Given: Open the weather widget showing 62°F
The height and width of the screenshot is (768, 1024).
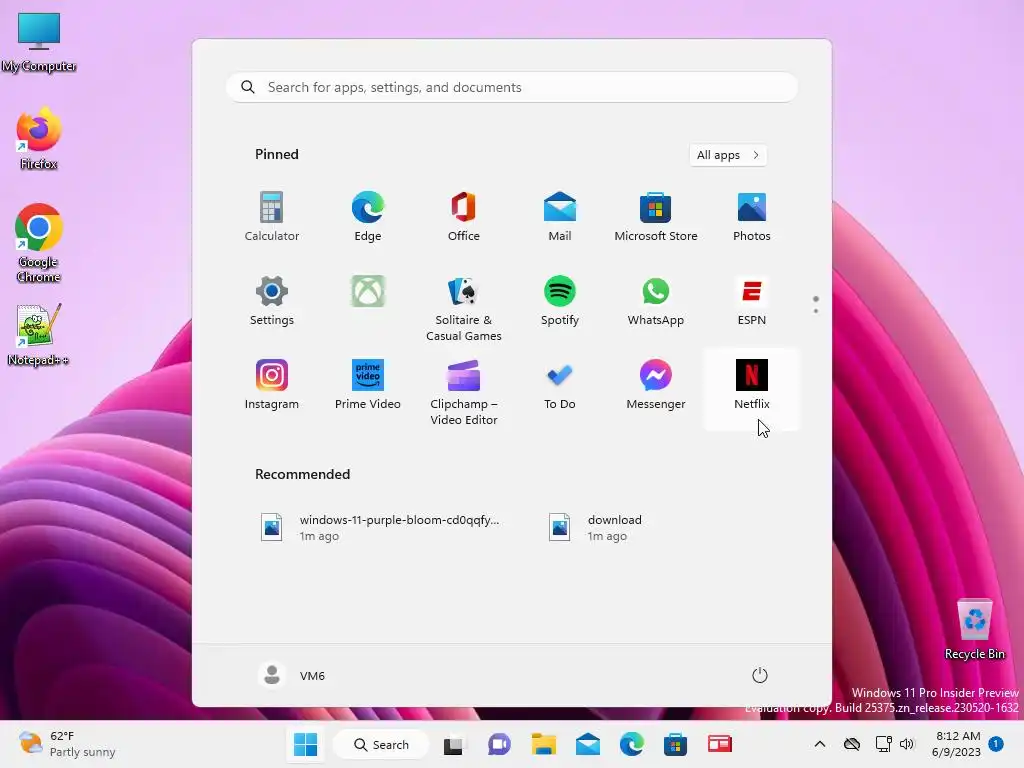Looking at the screenshot, I should point(67,744).
